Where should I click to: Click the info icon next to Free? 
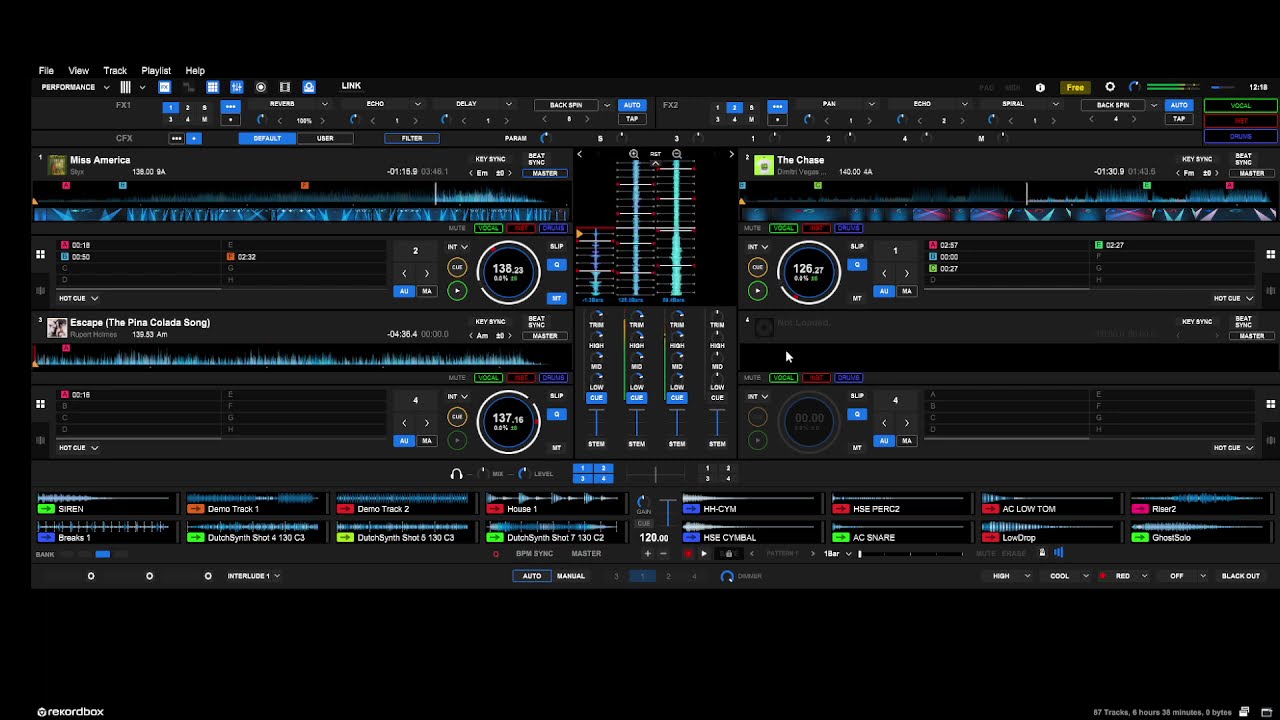[x=1040, y=87]
